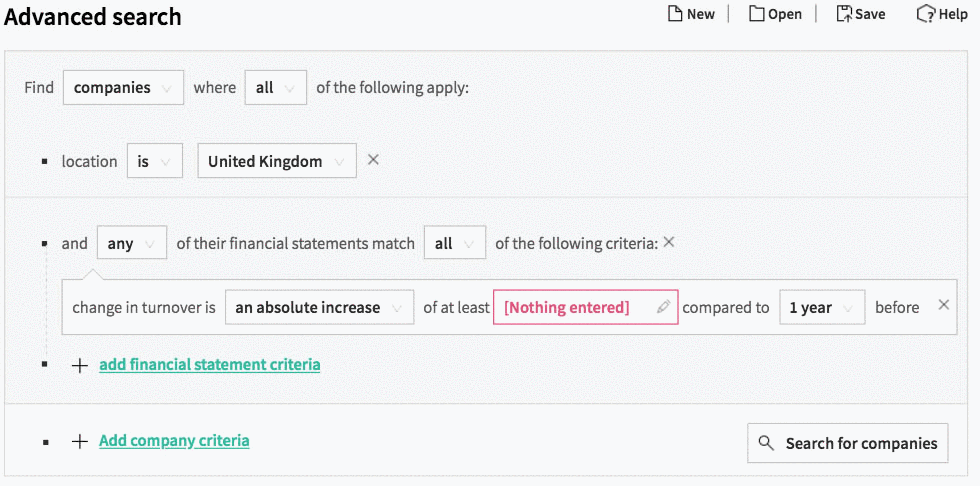Click plus icon beside Add company criteria
Image resolution: width=980 pixels, height=486 pixels.
79,442
